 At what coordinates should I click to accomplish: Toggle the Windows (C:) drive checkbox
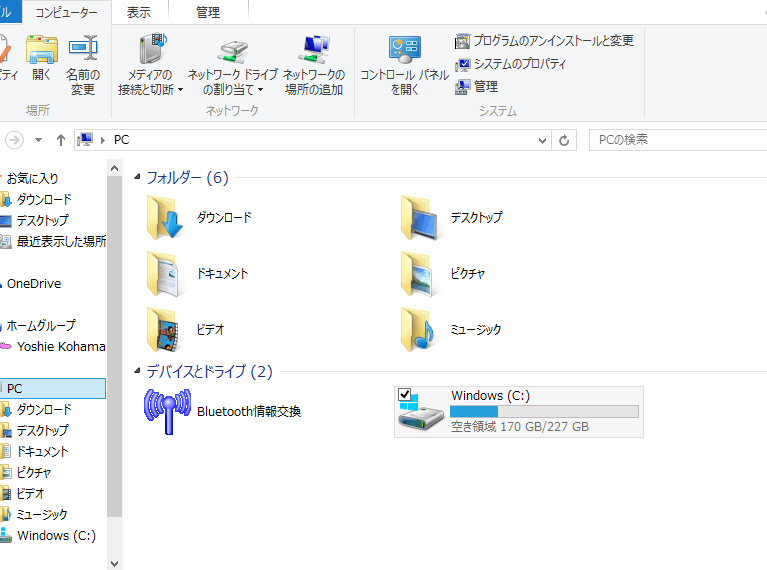(405, 395)
